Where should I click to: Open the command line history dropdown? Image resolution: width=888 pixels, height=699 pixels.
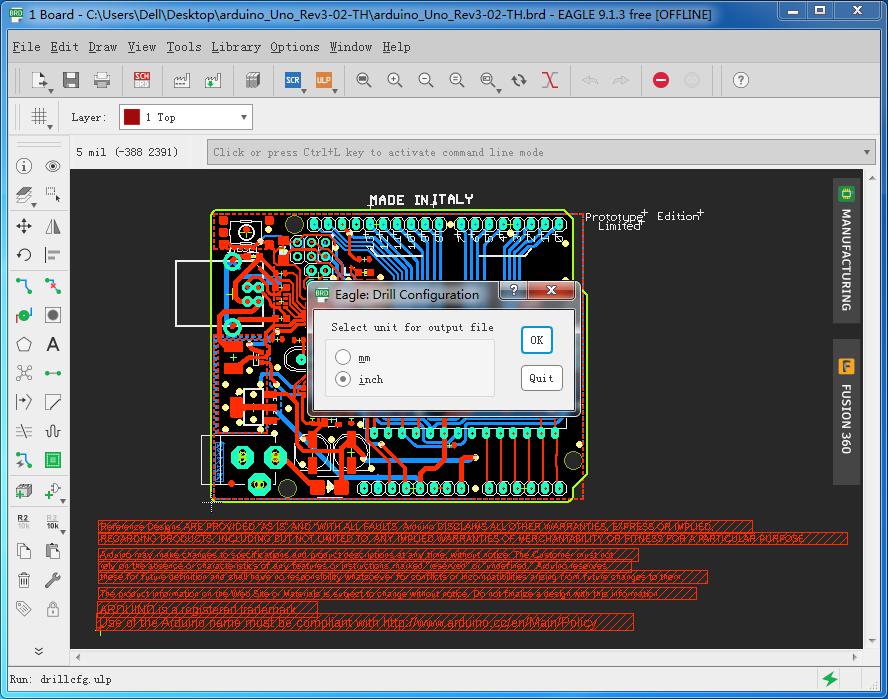pyautogui.click(x=866, y=151)
